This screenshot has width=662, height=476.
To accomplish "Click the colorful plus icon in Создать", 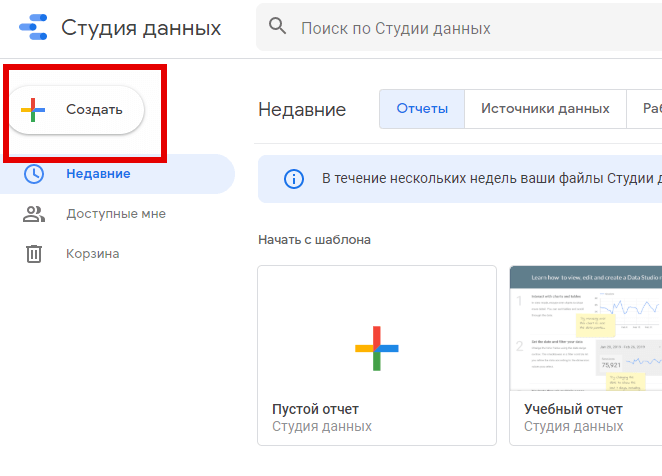I will [34, 110].
